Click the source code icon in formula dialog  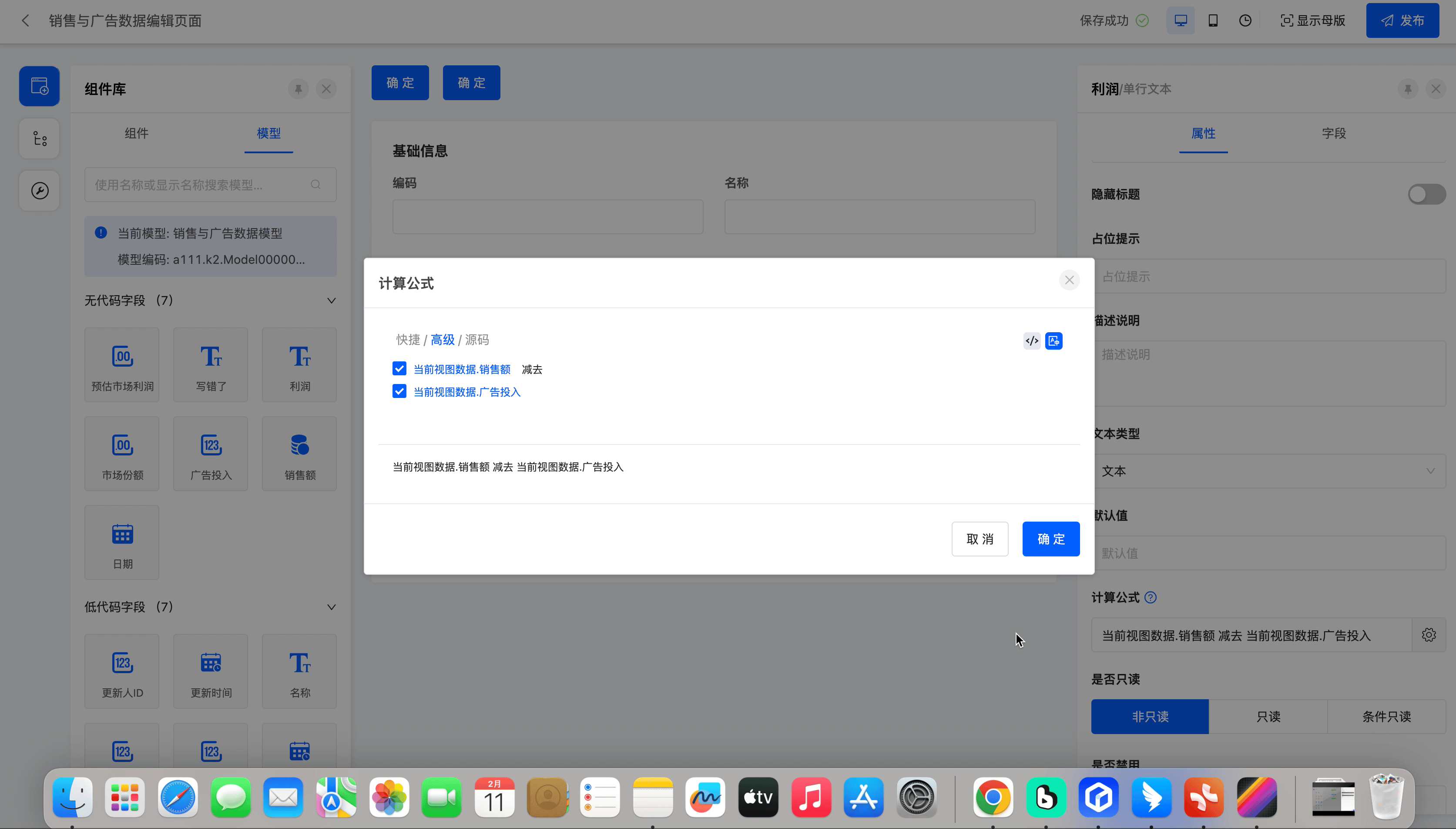click(x=1032, y=341)
